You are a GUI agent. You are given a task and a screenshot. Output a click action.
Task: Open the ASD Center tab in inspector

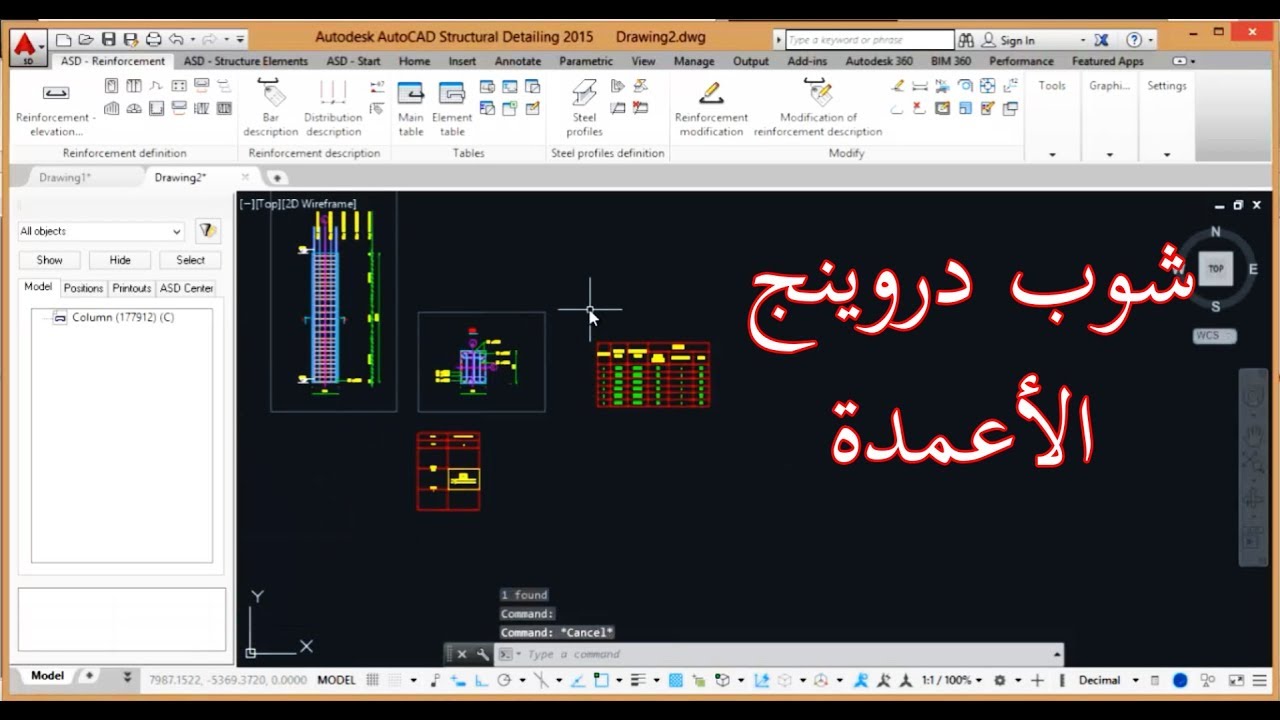pyautogui.click(x=186, y=288)
